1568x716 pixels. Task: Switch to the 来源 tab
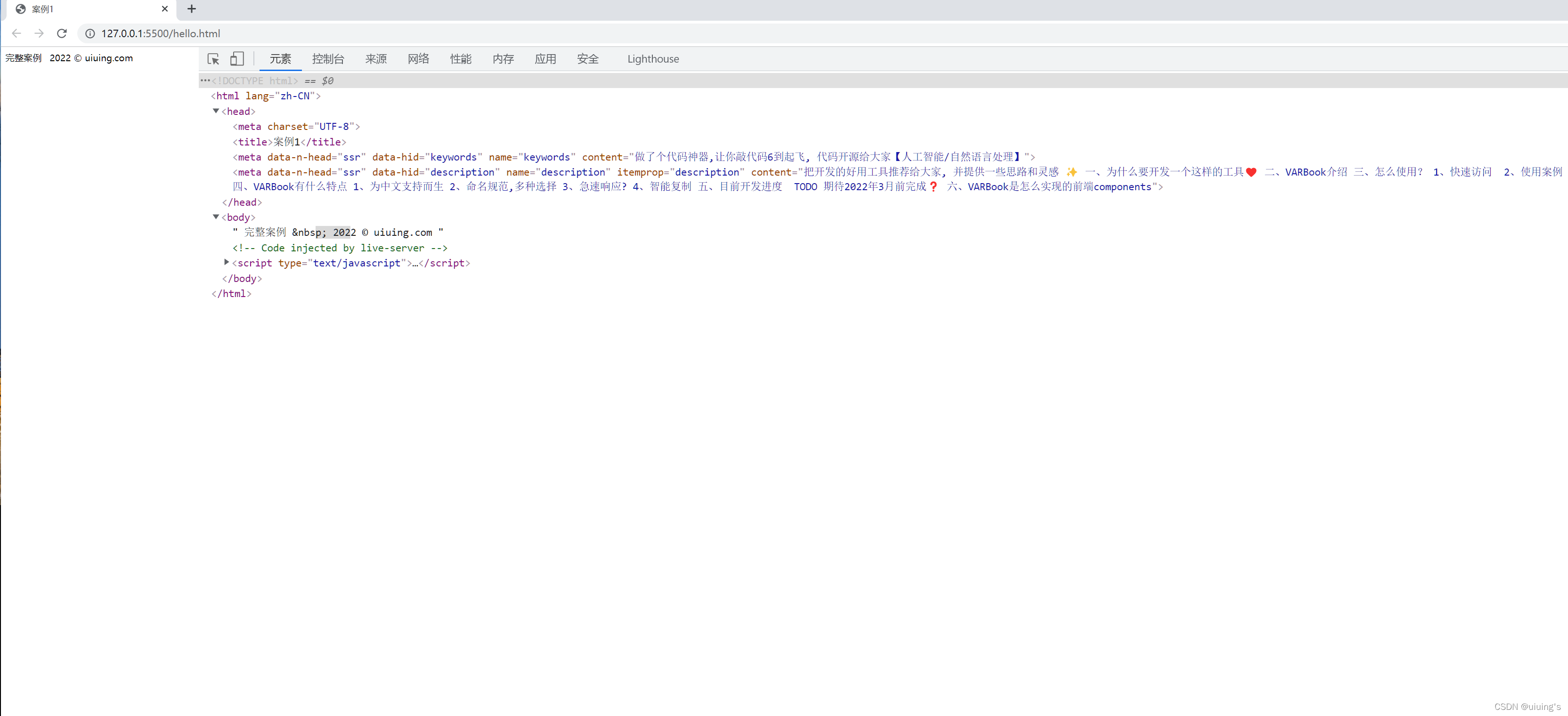coord(375,59)
